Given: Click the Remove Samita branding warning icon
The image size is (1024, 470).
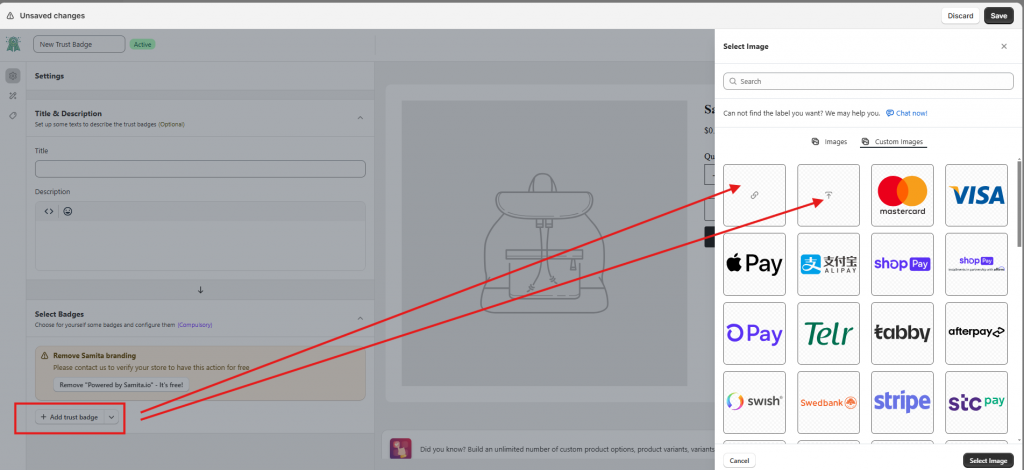Looking at the screenshot, I should pos(45,356).
